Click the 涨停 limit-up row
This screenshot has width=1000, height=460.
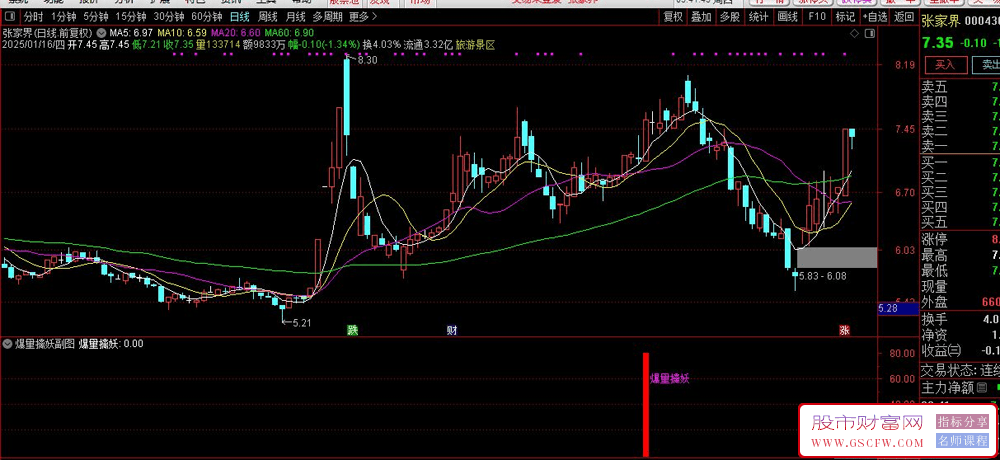(x=960, y=240)
